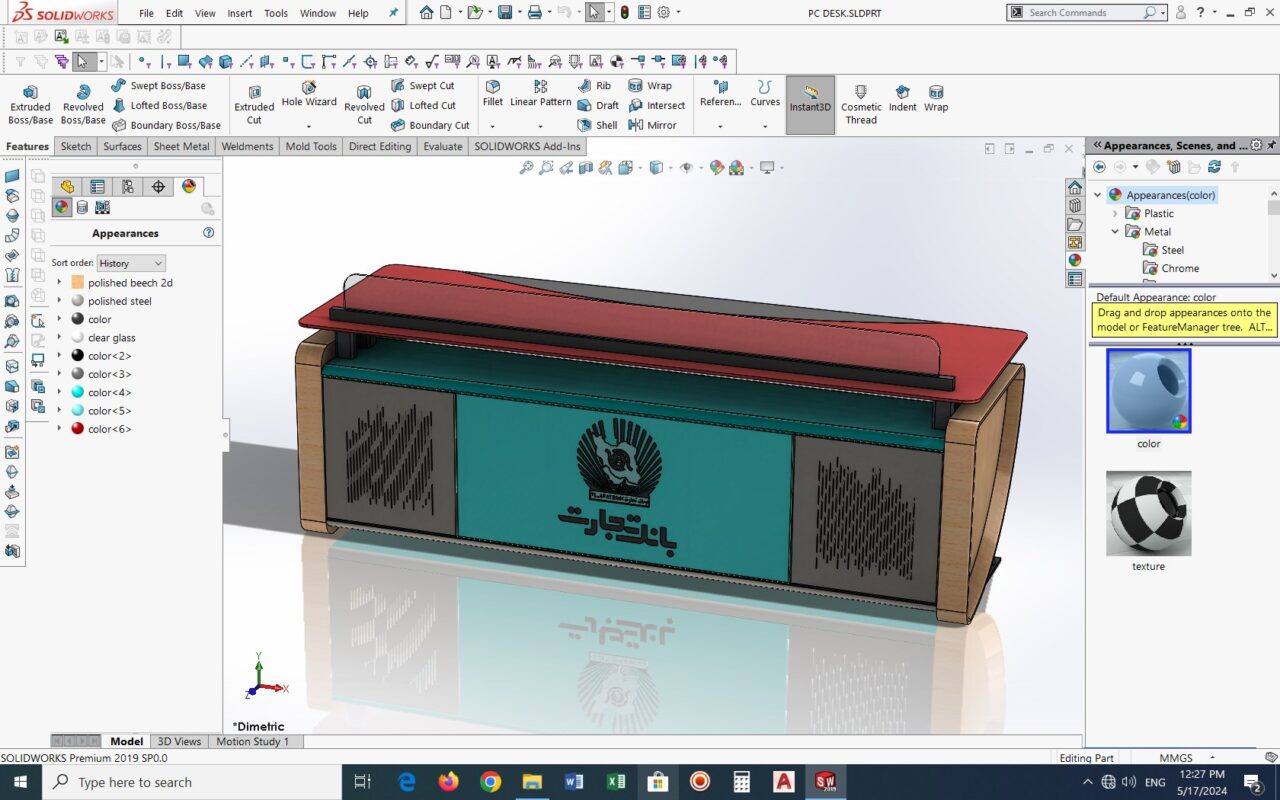
Task: Toggle the Display Decals filter button
Action: pyautogui.click(x=82, y=208)
